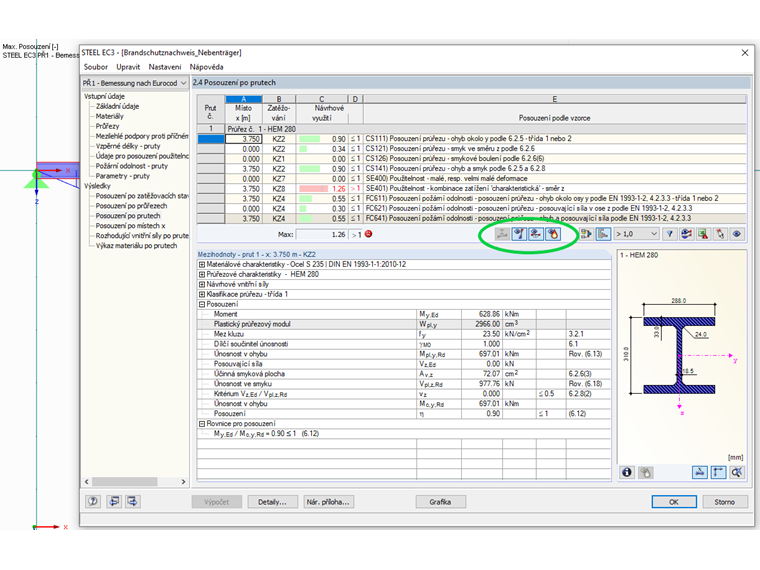This screenshot has height=570, width=760.
Task: Select Požární odolnost - pruty tree item
Action: [132, 166]
